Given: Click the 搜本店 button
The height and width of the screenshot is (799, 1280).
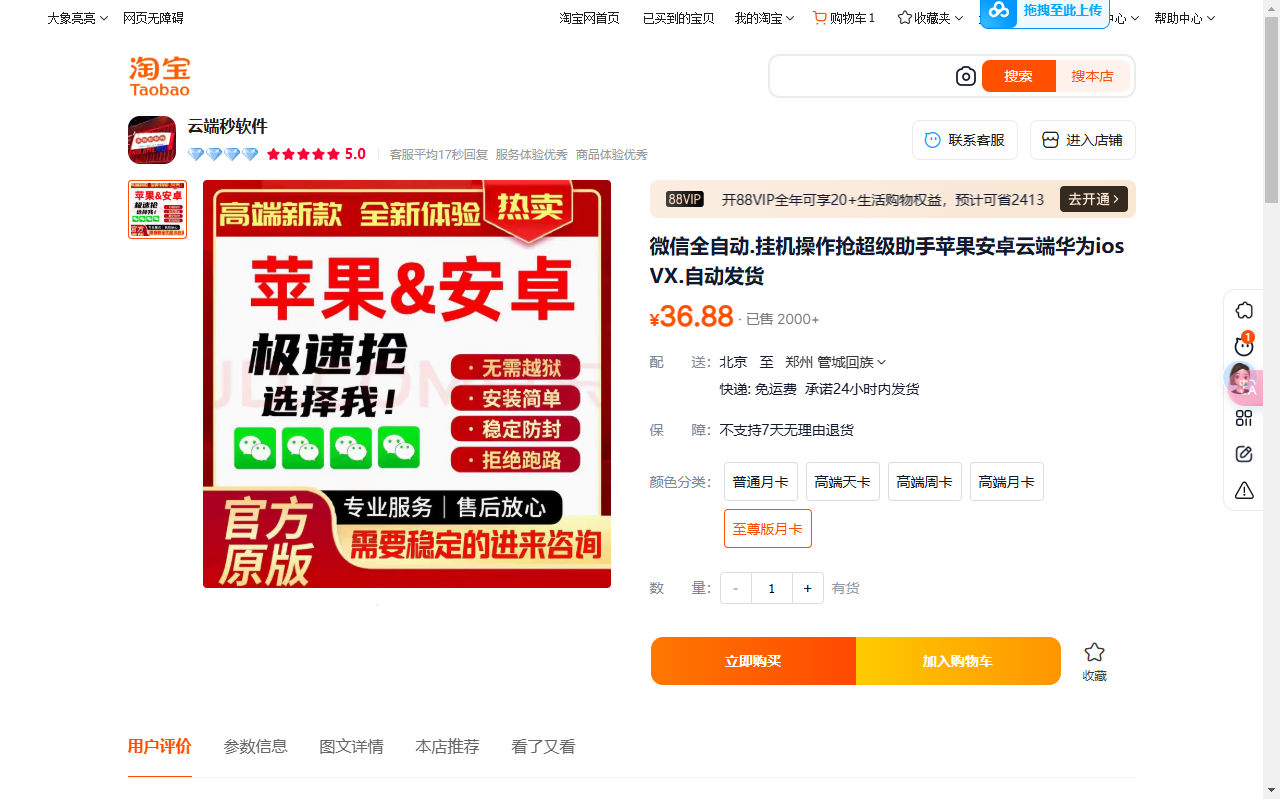Looking at the screenshot, I should pyautogui.click(x=1092, y=76).
